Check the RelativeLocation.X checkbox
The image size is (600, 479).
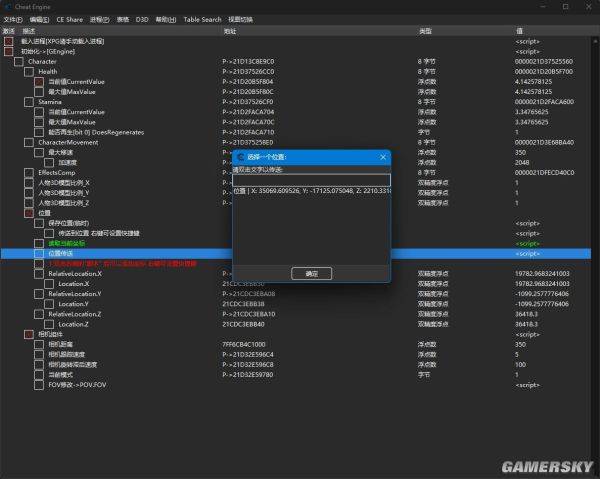click(x=39, y=274)
